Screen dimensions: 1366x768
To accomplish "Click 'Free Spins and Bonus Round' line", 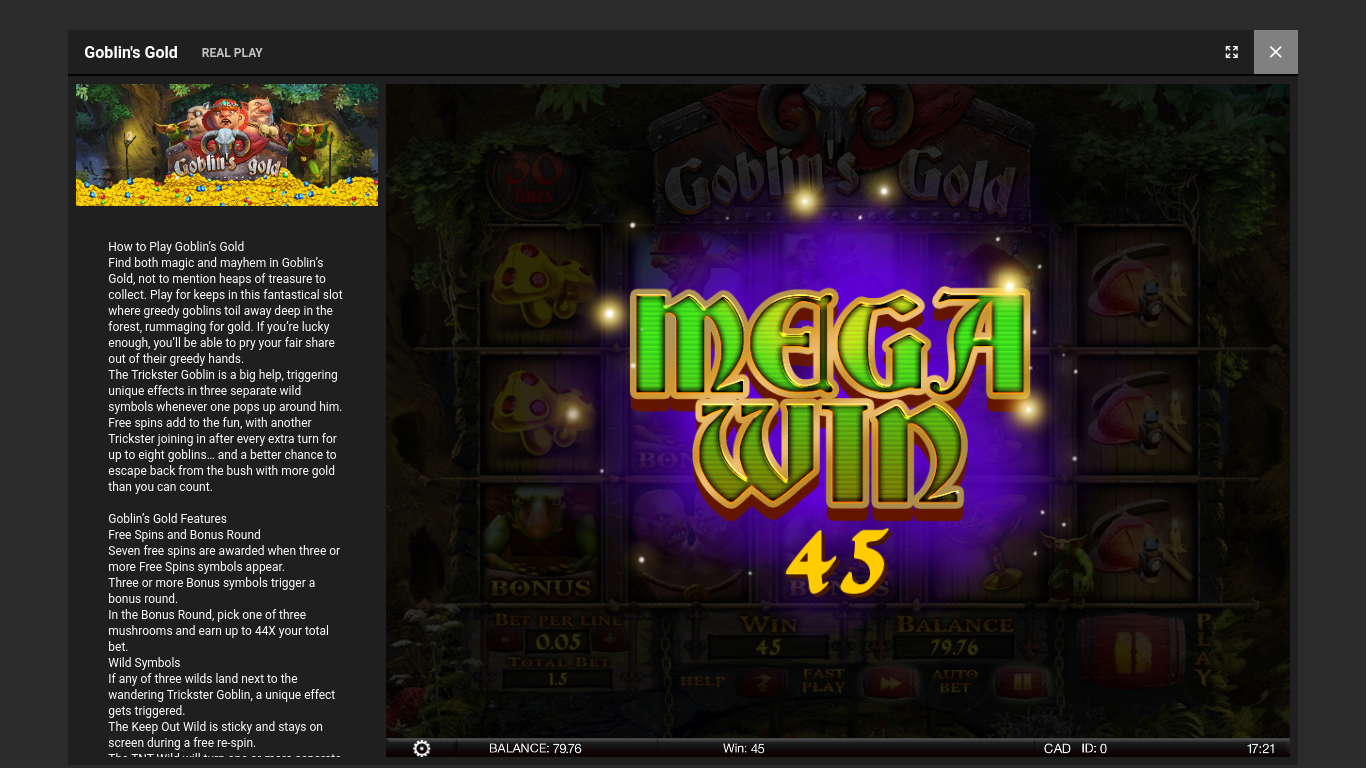I will point(184,535).
